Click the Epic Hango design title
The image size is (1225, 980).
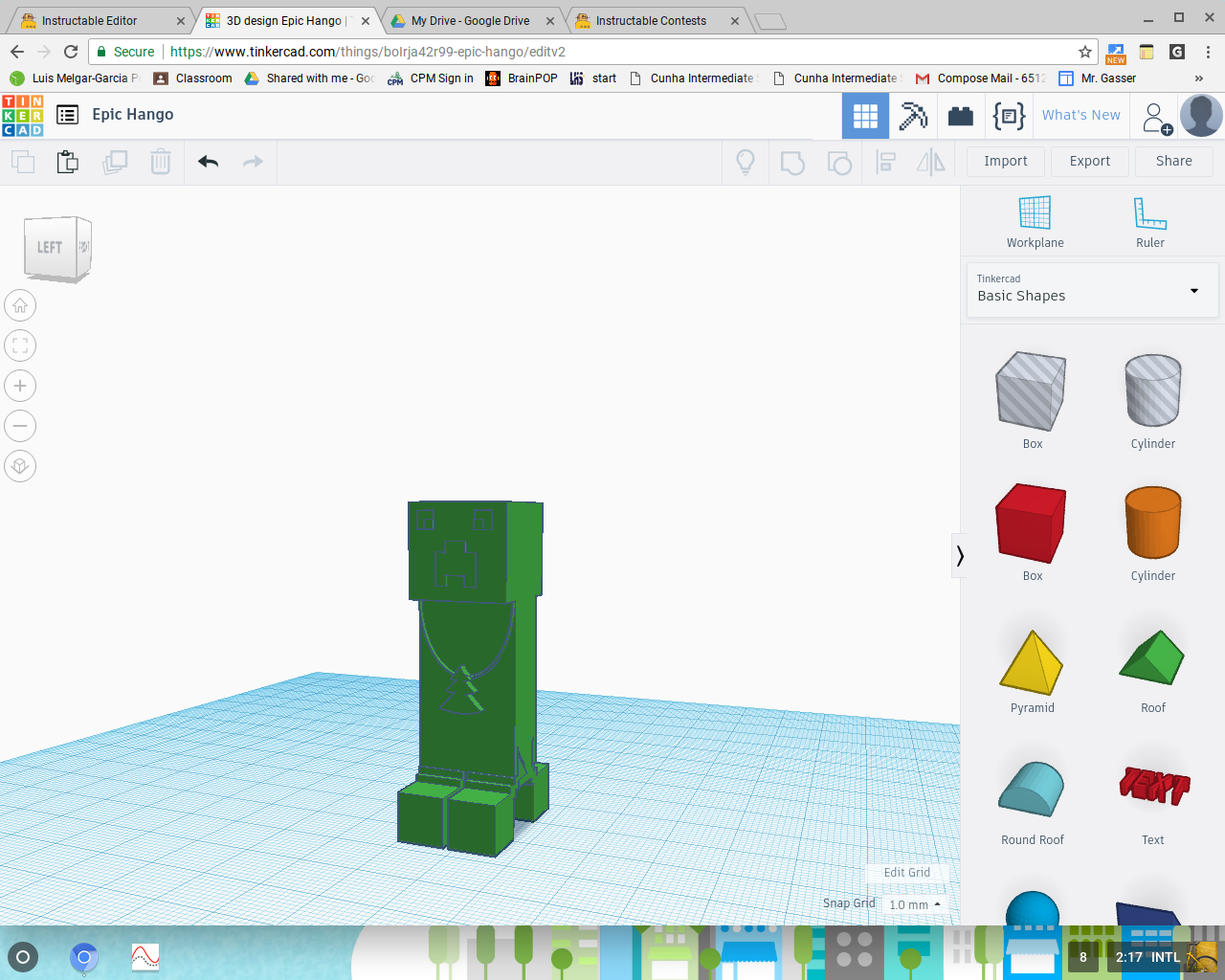133,114
